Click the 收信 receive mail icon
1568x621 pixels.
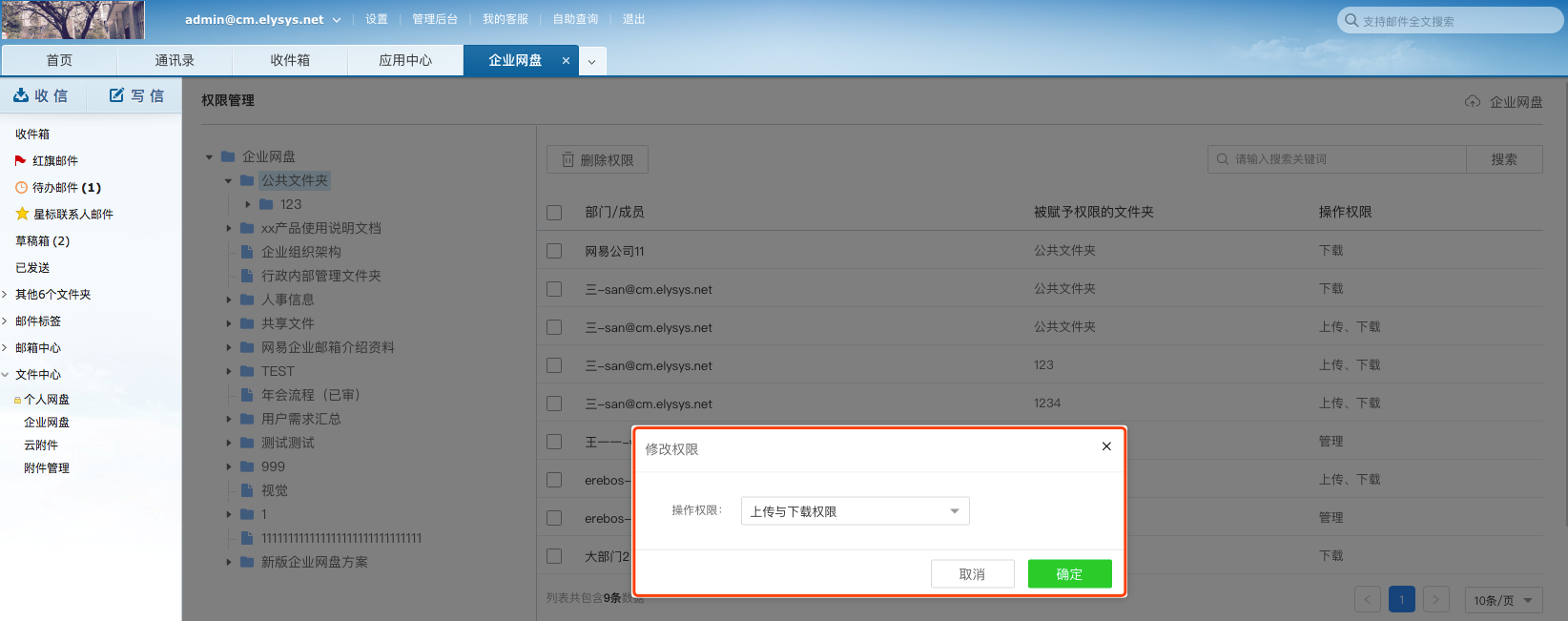click(21, 95)
